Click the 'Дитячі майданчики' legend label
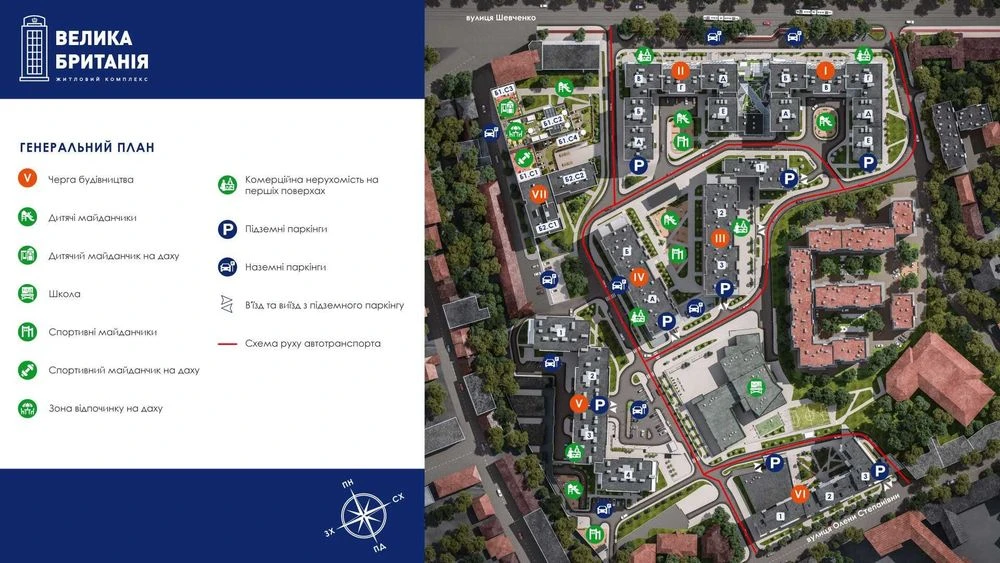 point(92,217)
